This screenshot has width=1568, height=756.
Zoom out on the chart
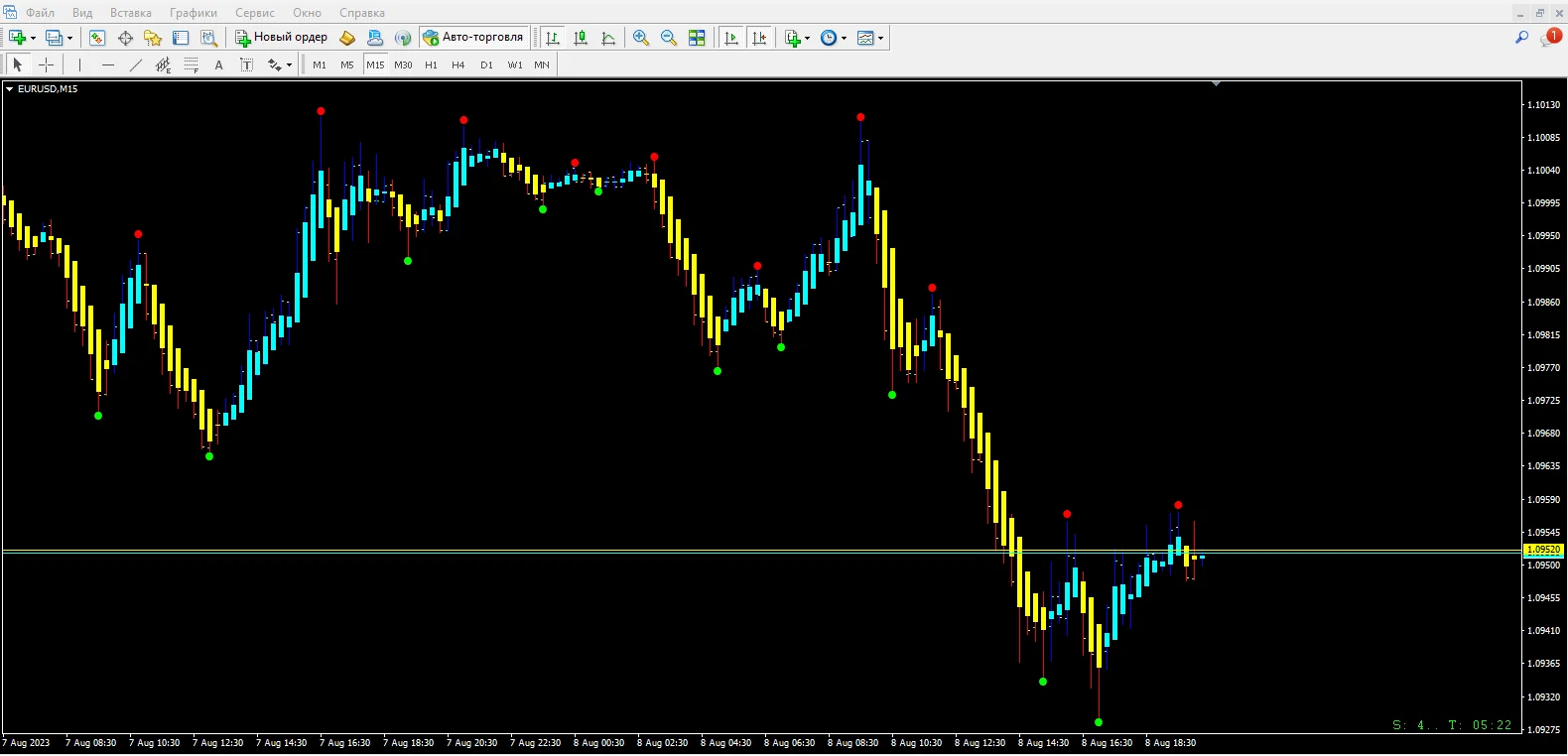(669, 38)
